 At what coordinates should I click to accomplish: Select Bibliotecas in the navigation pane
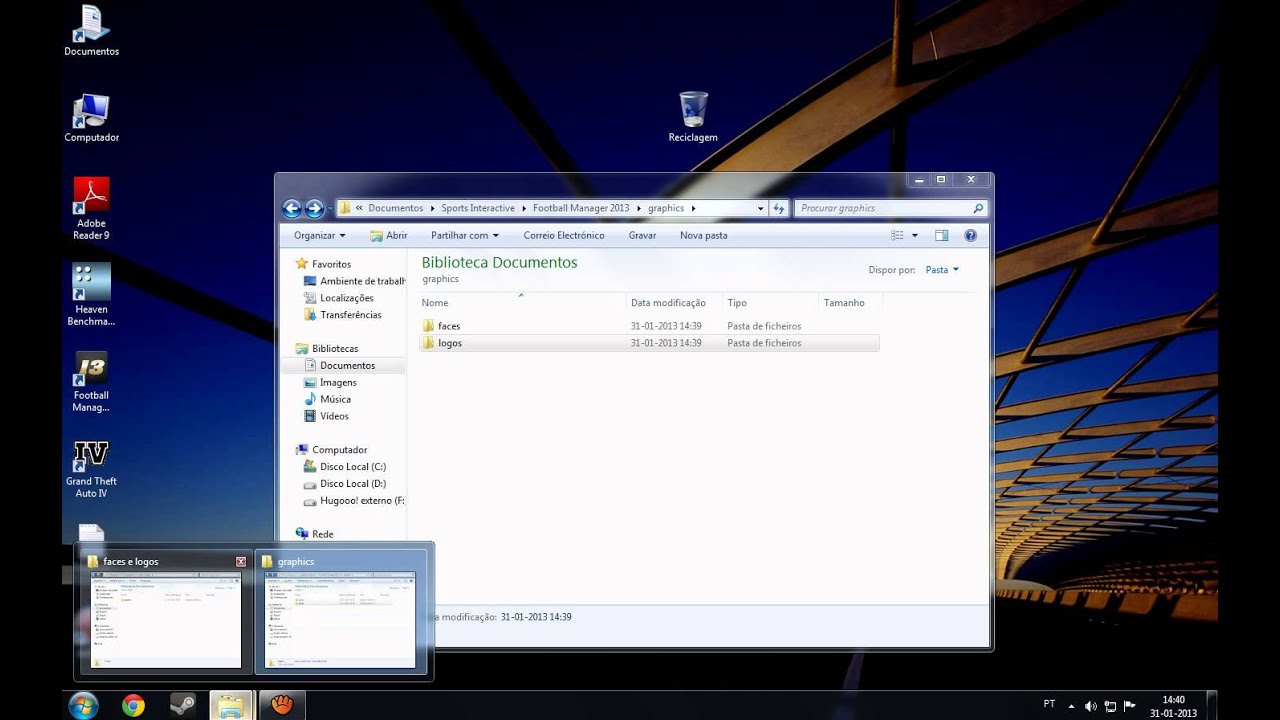335,348
